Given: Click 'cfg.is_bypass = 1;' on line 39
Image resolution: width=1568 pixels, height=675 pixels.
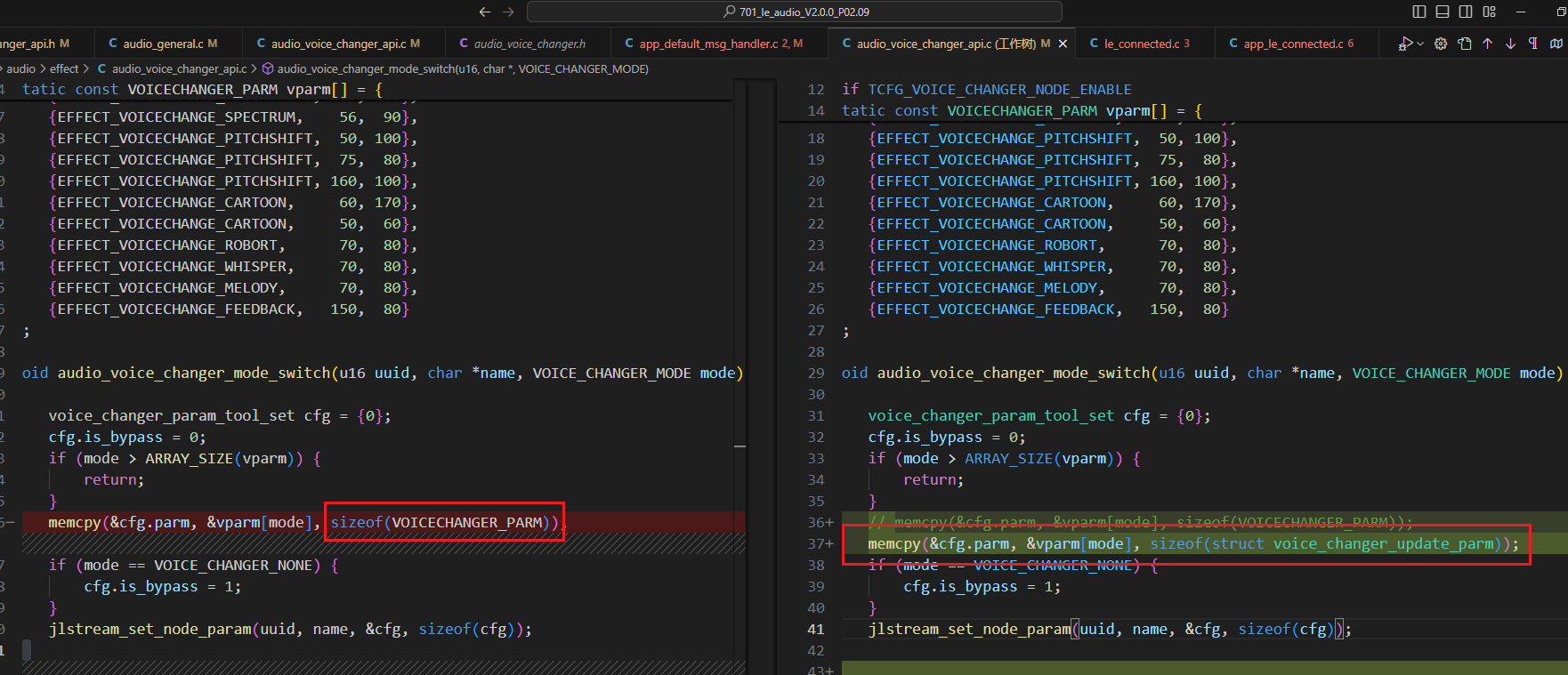Looking at the screenshot, I should (982, 586).
